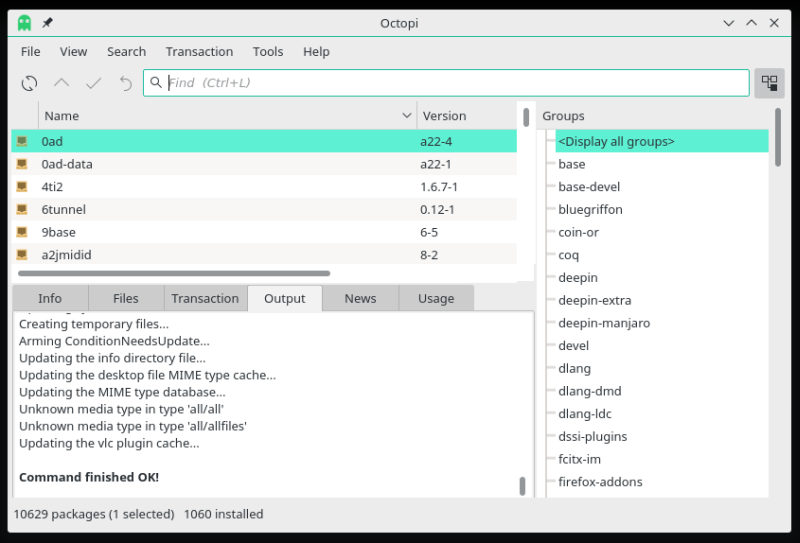Screen dimensions: 800x543
Task: Click the package icon for 9base
Action: pyautogui.click(x=21, y=232)
